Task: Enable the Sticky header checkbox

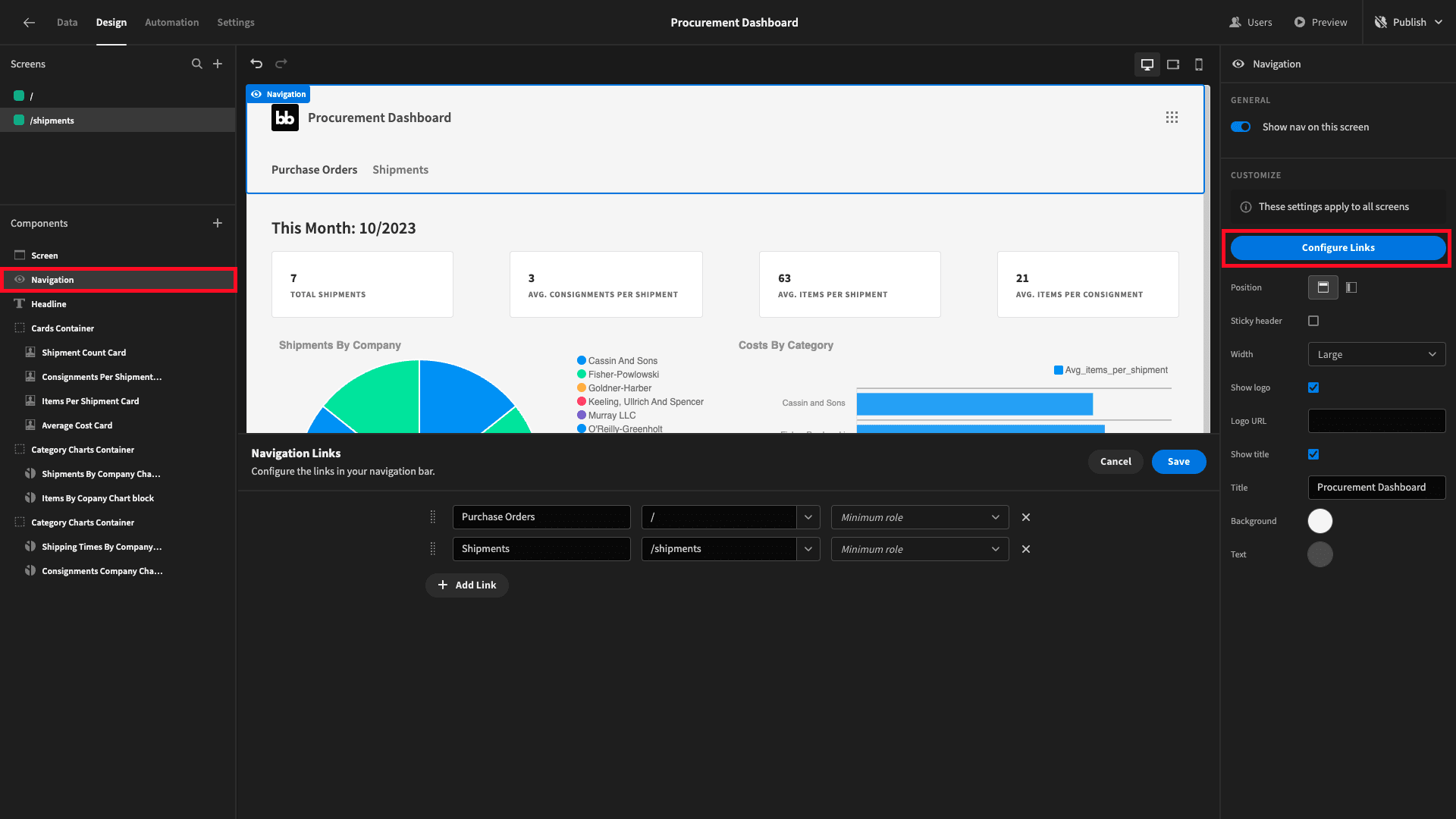Action: tap(1313, 321)
